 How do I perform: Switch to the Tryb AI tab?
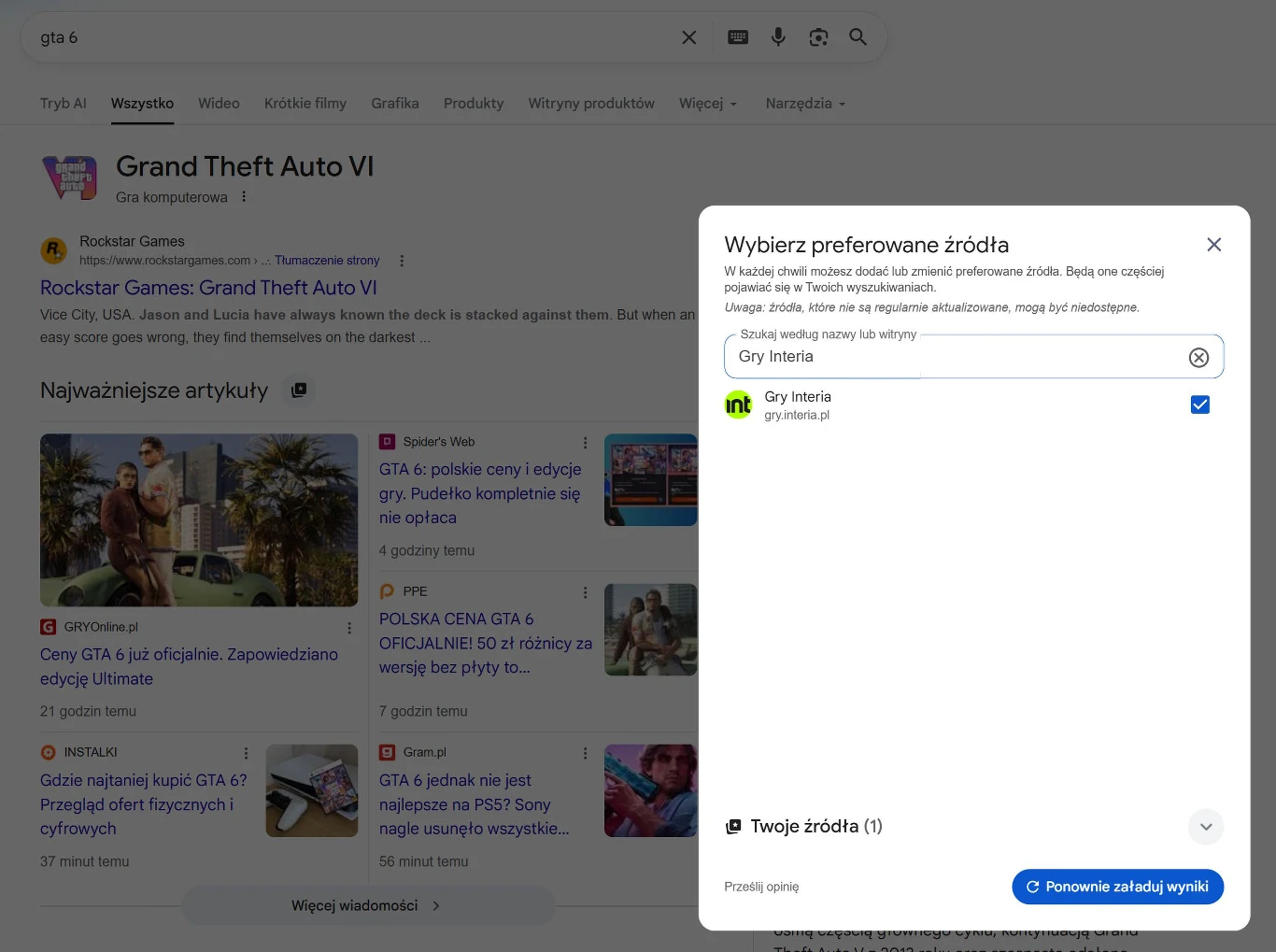[x=64, y=104]
